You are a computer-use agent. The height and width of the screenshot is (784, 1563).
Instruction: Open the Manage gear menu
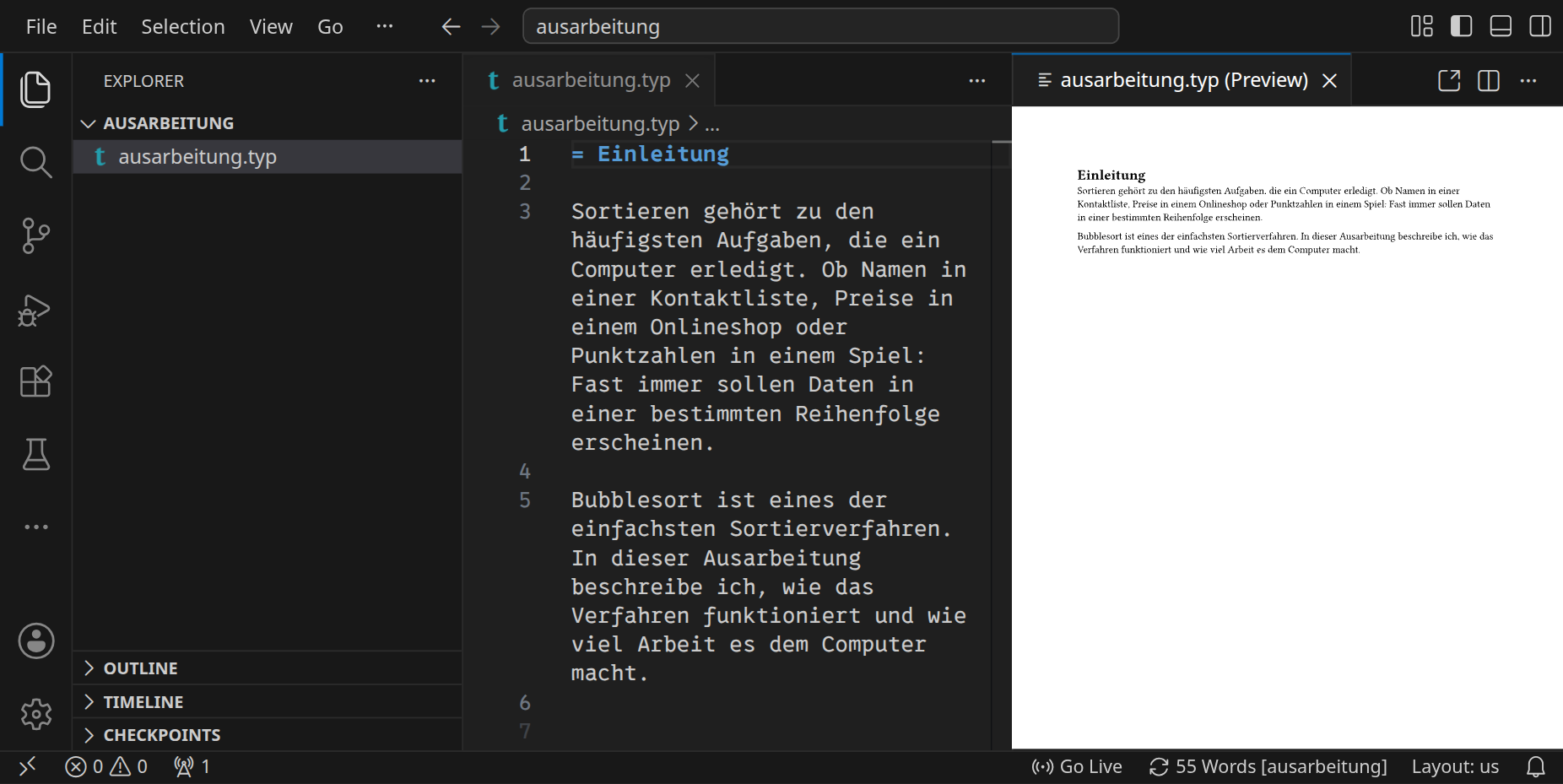click(35, 714)
